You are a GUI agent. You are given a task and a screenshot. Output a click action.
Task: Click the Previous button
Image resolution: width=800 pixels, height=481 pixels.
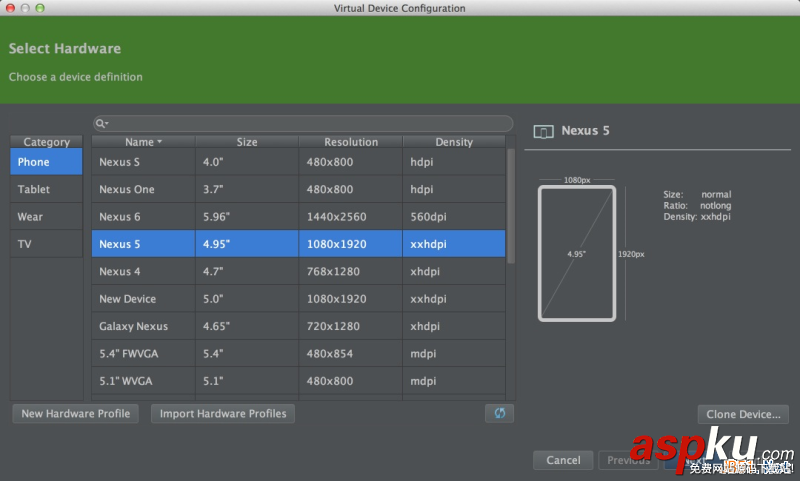click(628, 460)
